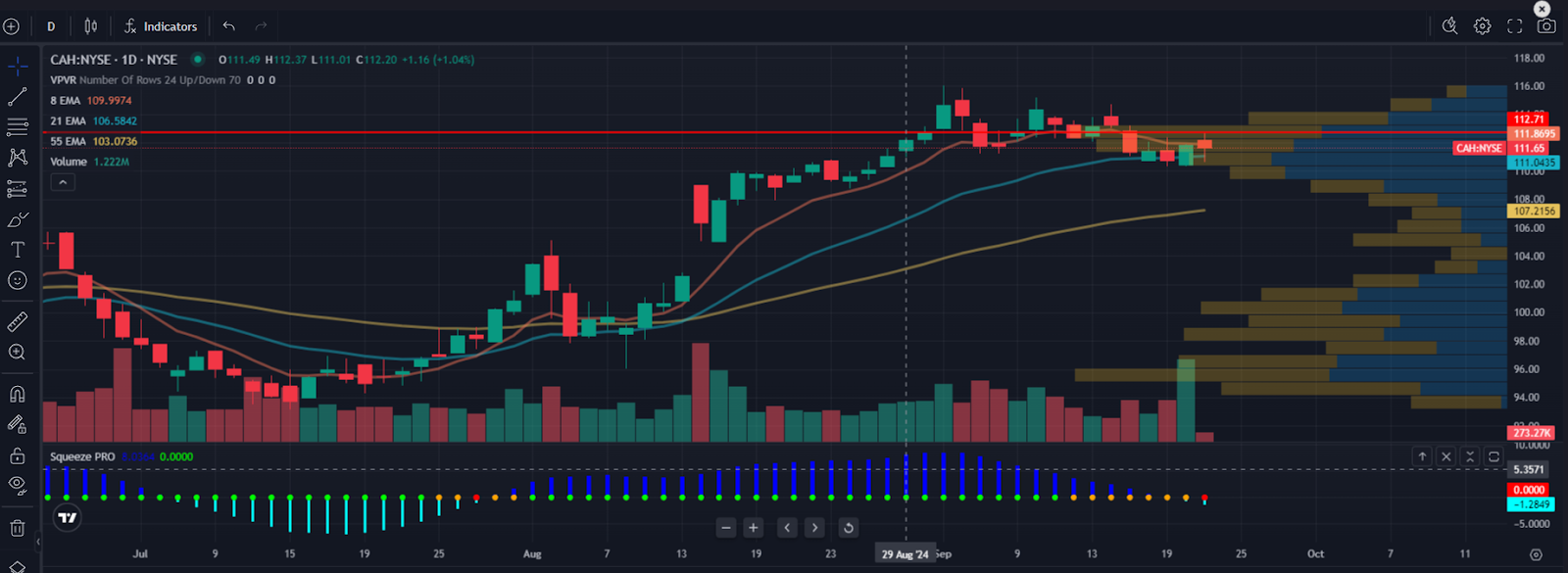Click the 107.2156 yellow EMA price label
The image size is (1568, 573).
tap(1533, 211)
